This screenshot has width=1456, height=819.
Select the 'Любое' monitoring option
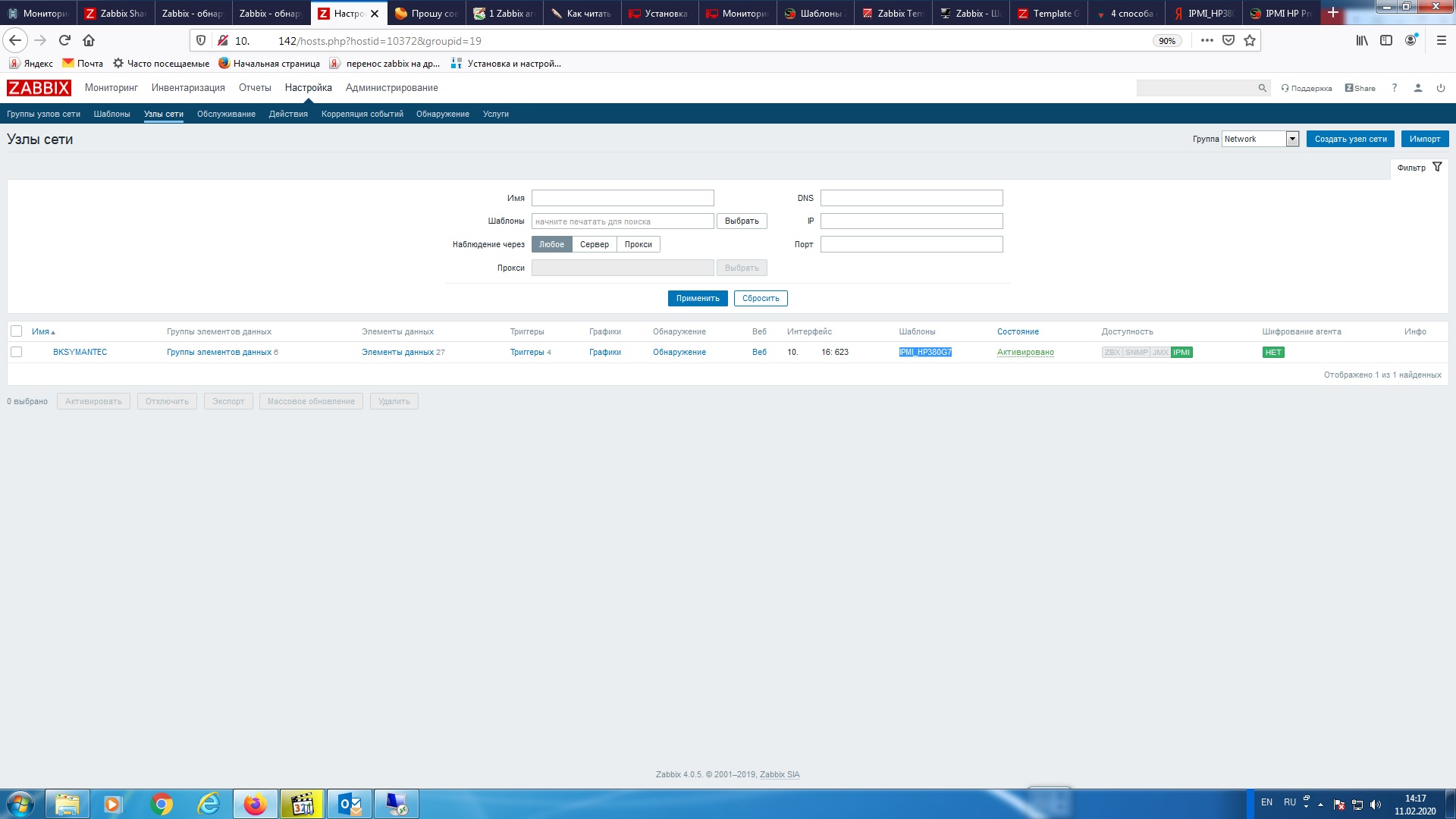click(x=551, y=244)
